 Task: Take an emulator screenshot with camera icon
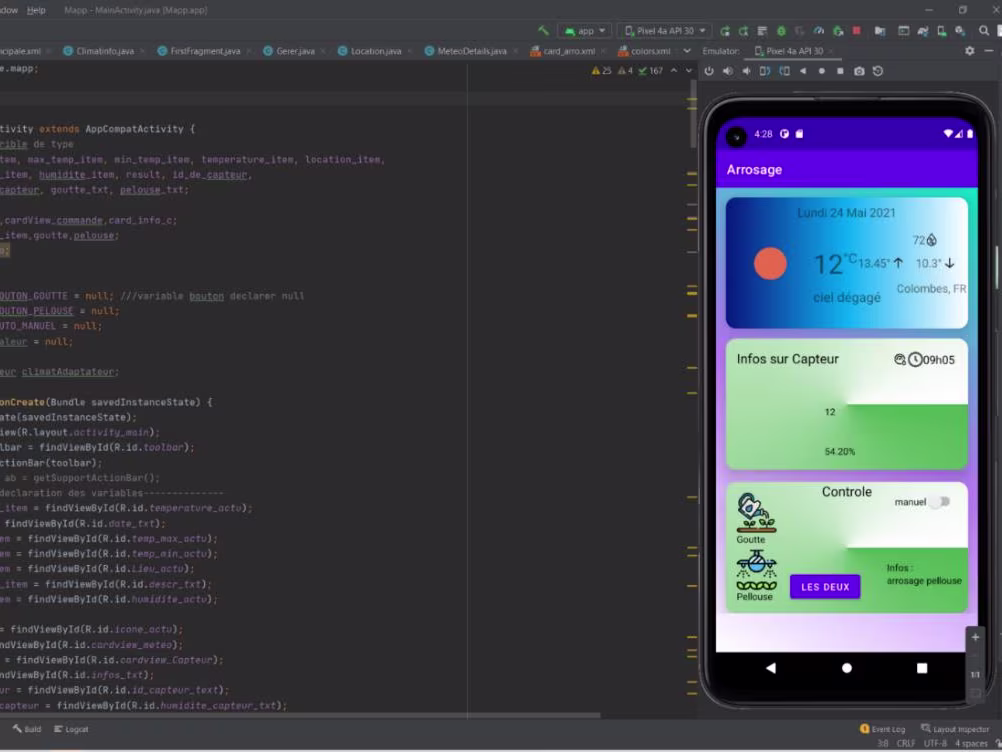click(x=859, y=71)
